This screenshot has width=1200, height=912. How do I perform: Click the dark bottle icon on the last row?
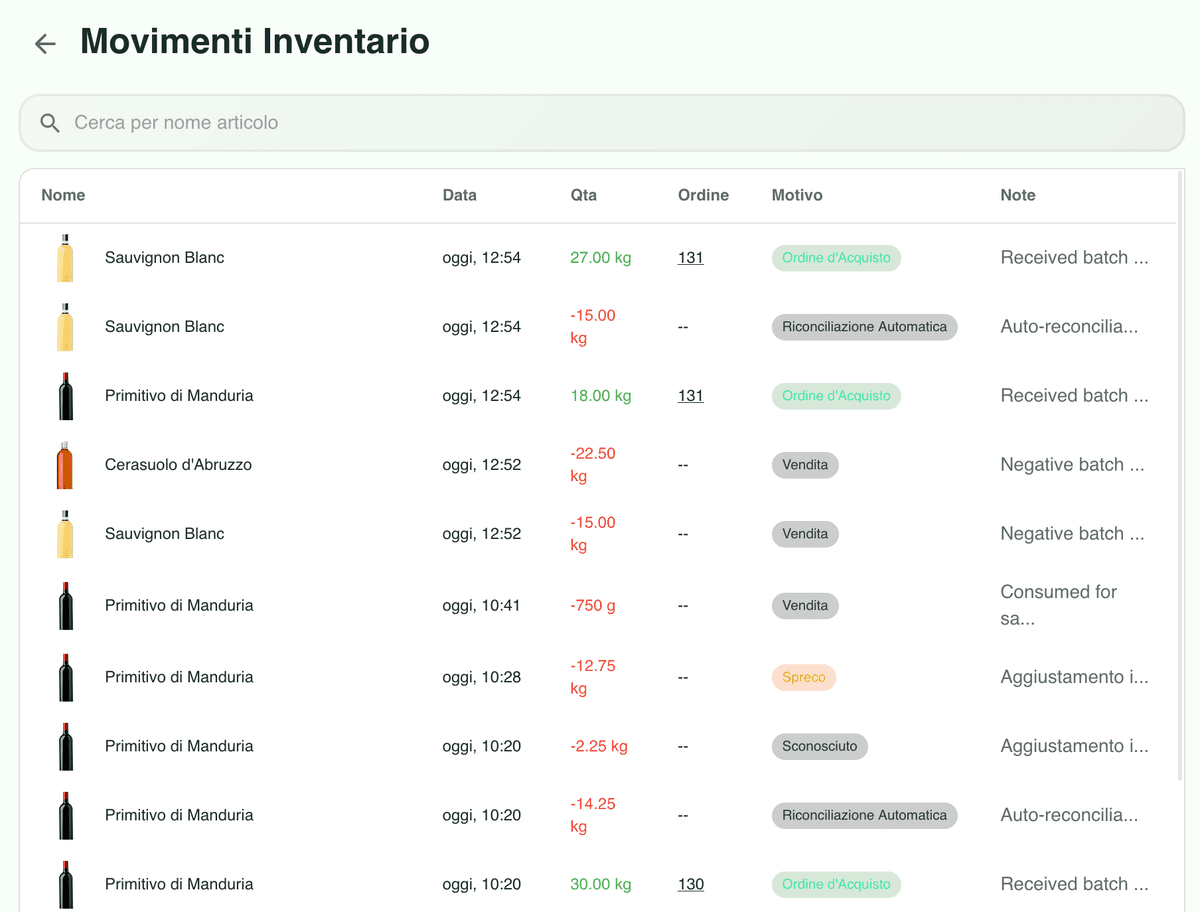65,884
